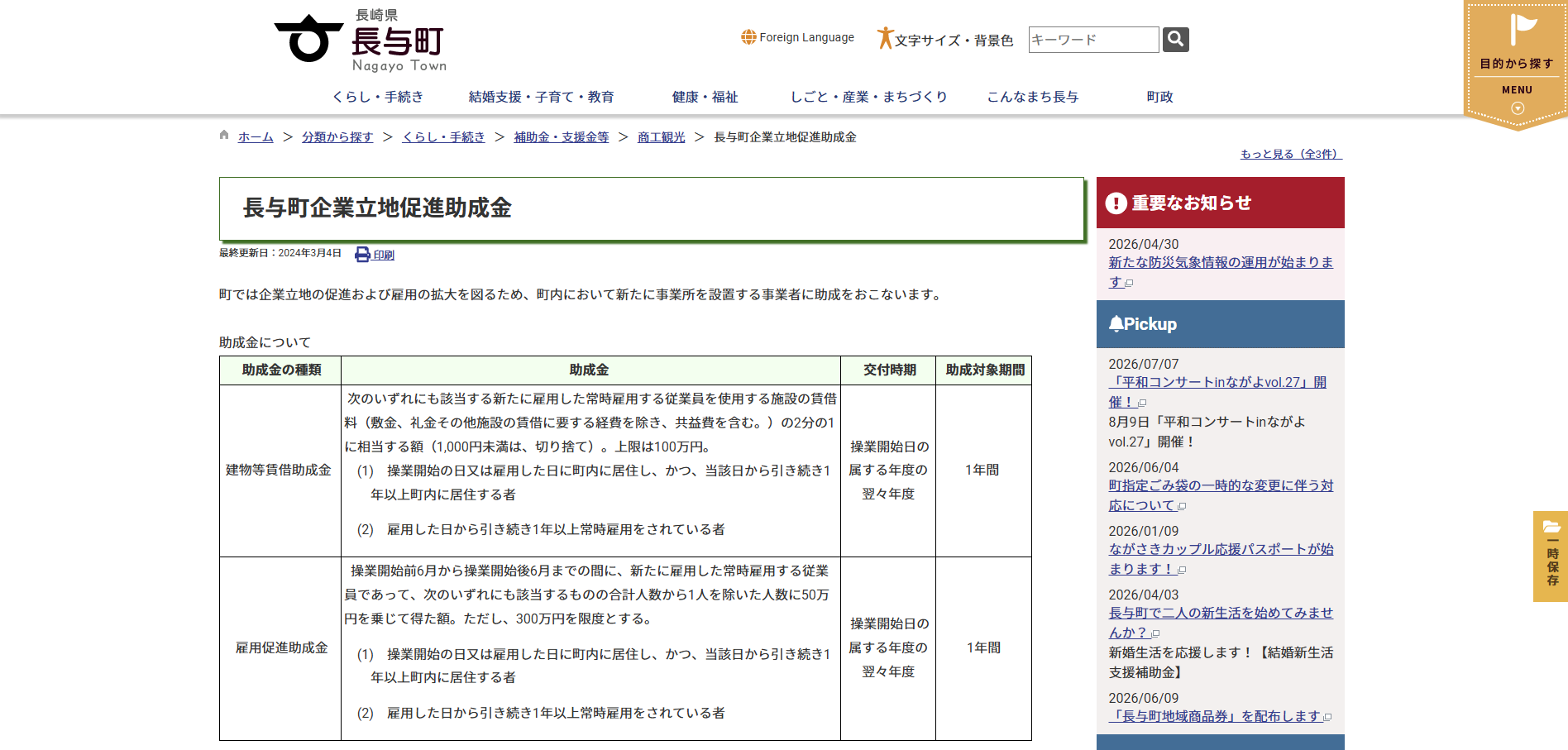Click the magnifying glass search button
Image resolution: width=1568 pixels, height=750 pixels.
(1175, 39)
